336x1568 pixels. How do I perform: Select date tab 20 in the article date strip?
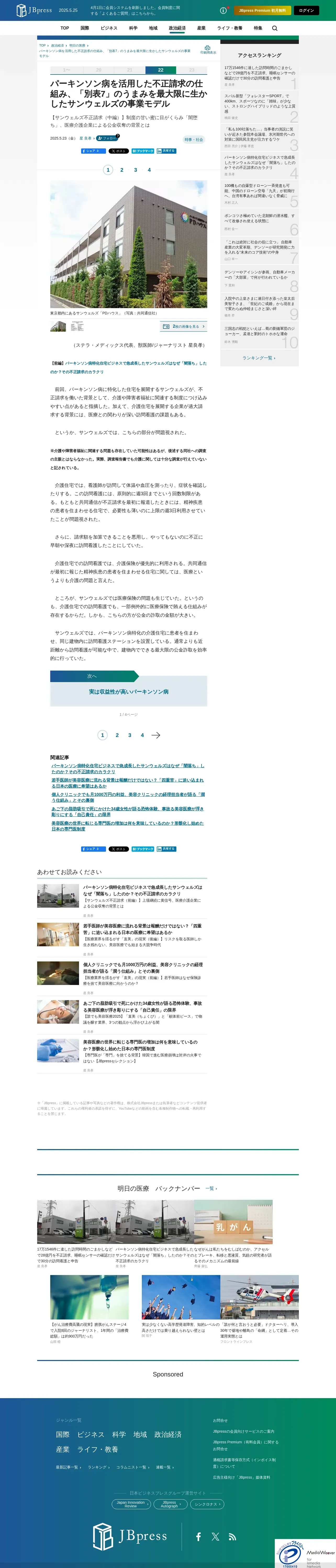tap(99, 70)
